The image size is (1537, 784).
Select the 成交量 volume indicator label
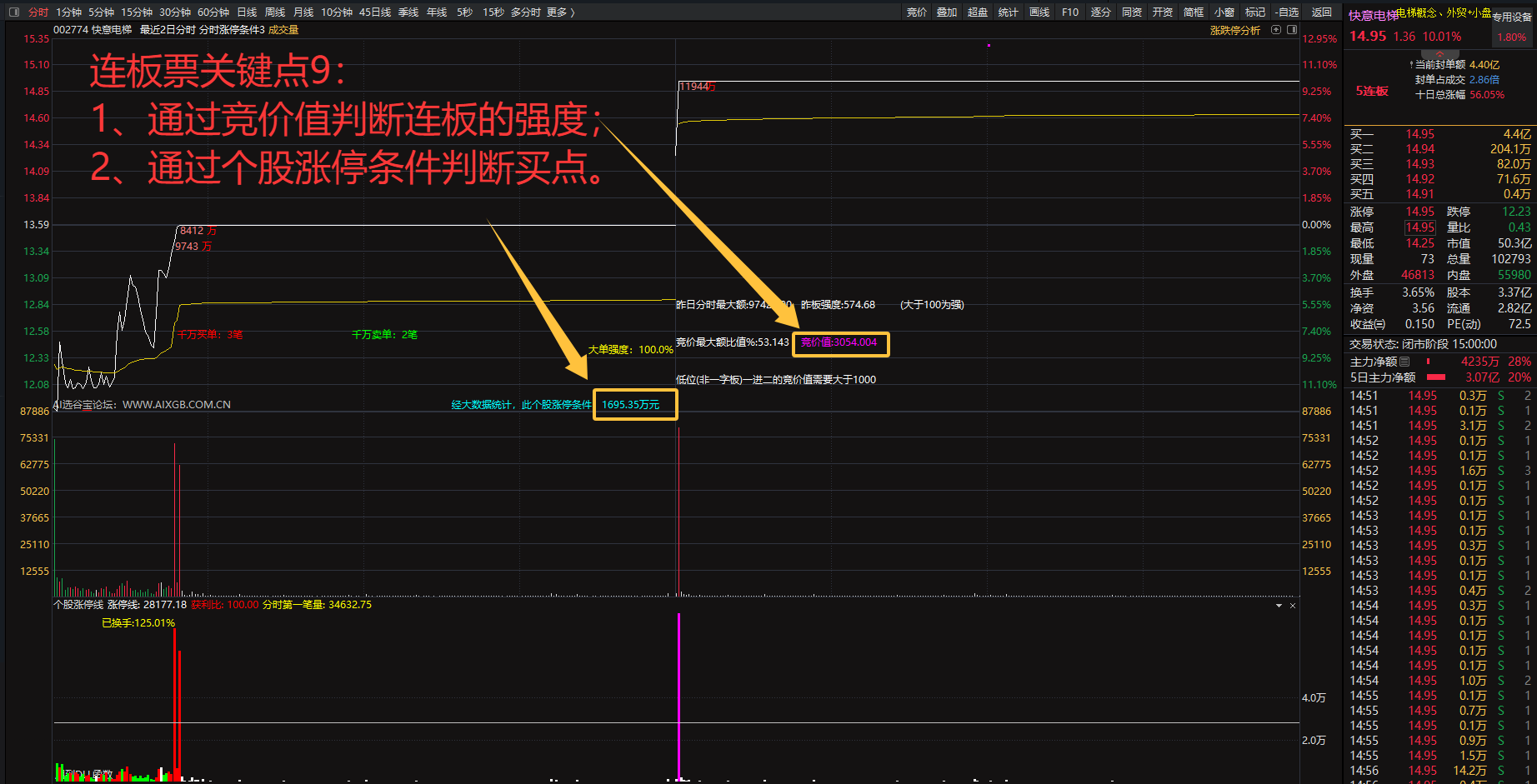click(x=283, y=30)
